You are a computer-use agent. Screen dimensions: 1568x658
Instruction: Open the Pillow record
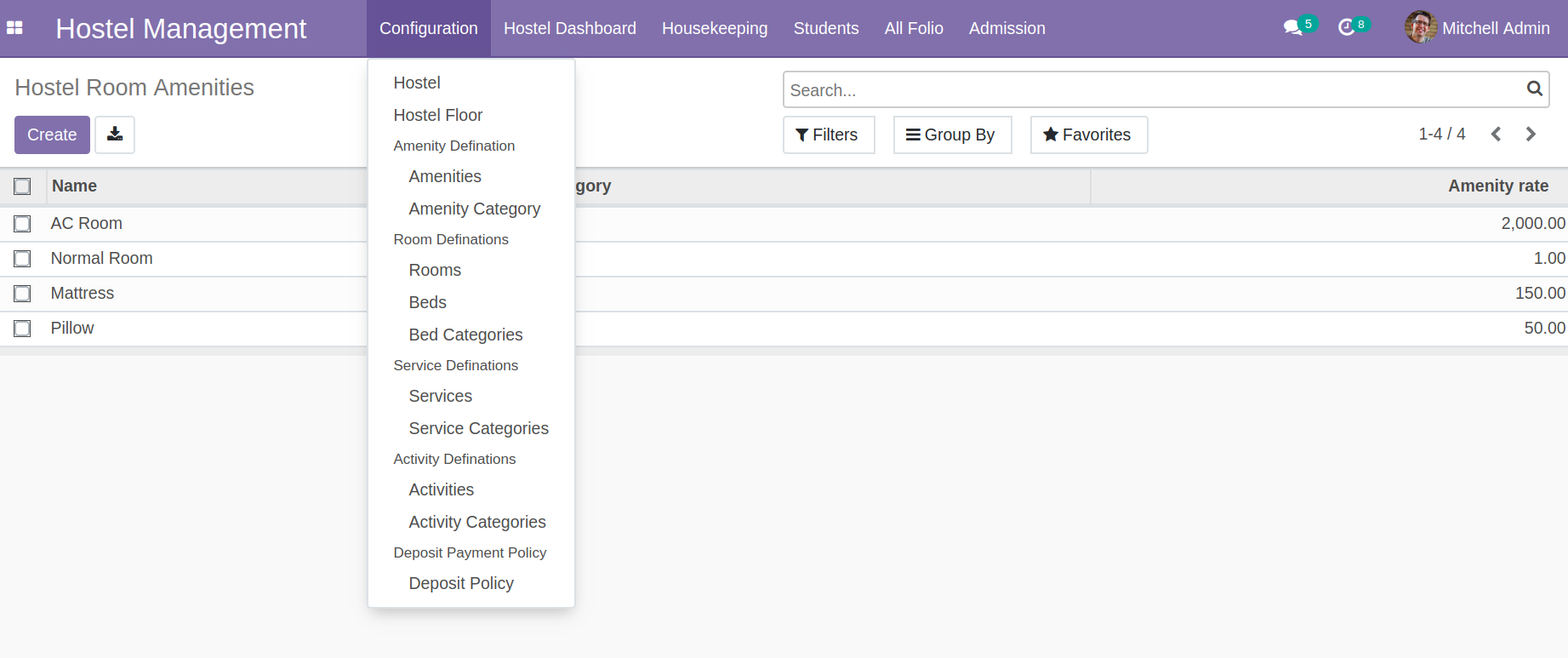(x=71, y=328)
